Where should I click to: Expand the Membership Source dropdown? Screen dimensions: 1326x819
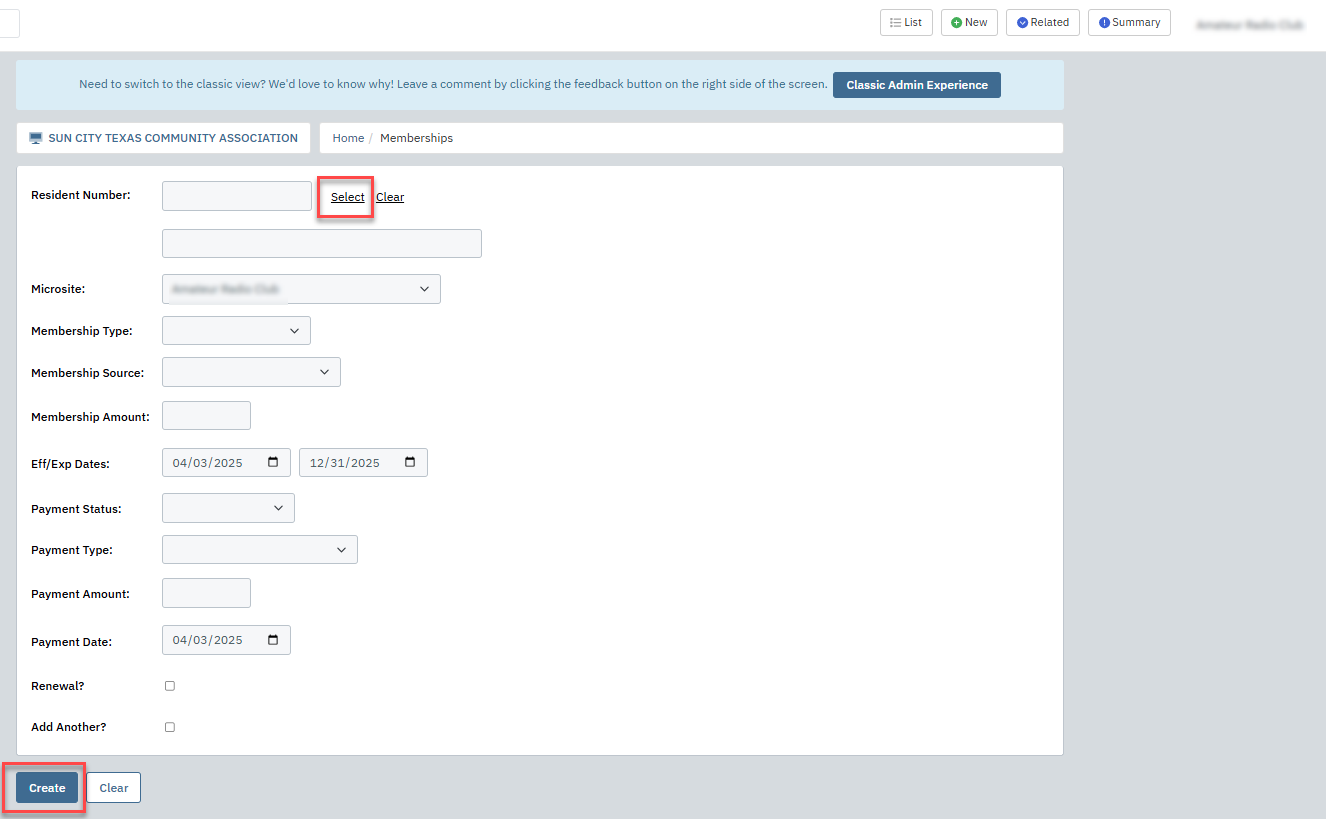pyautogui.click(x=251, y=372)
